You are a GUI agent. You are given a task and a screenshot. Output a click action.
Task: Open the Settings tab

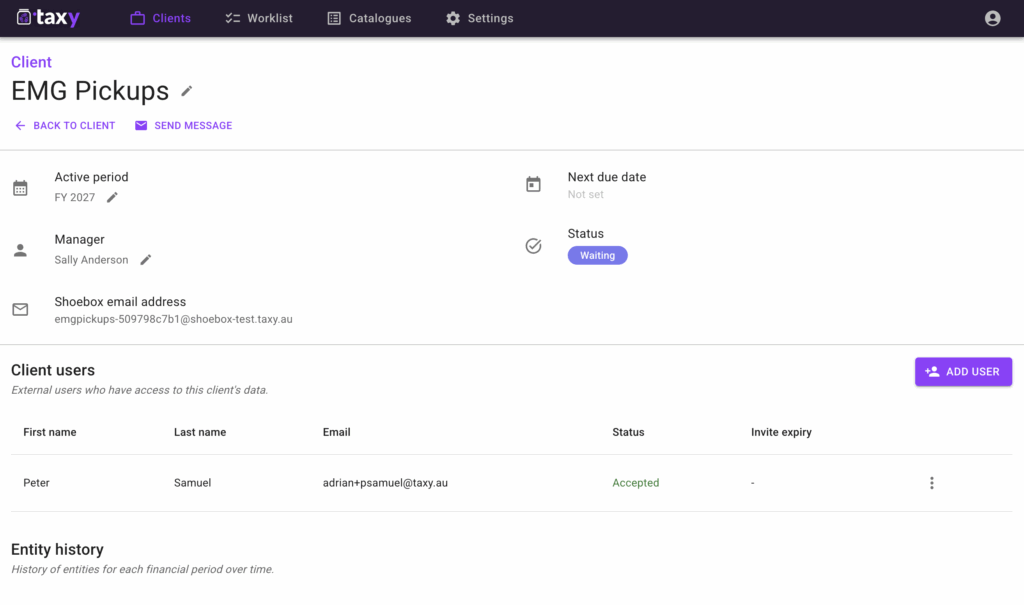tap(479, 18)
